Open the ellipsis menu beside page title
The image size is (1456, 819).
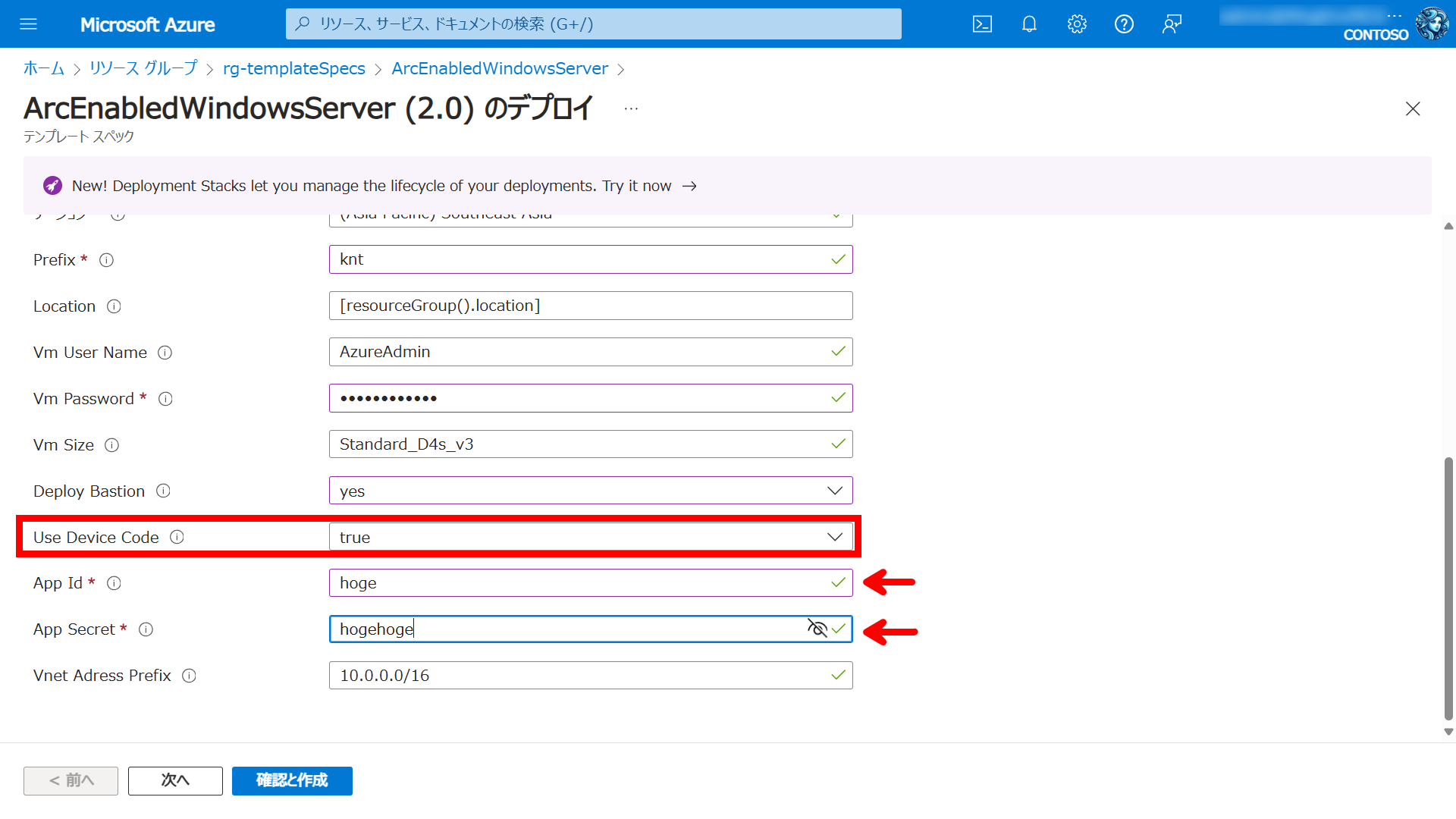click(x=631, y=109)
